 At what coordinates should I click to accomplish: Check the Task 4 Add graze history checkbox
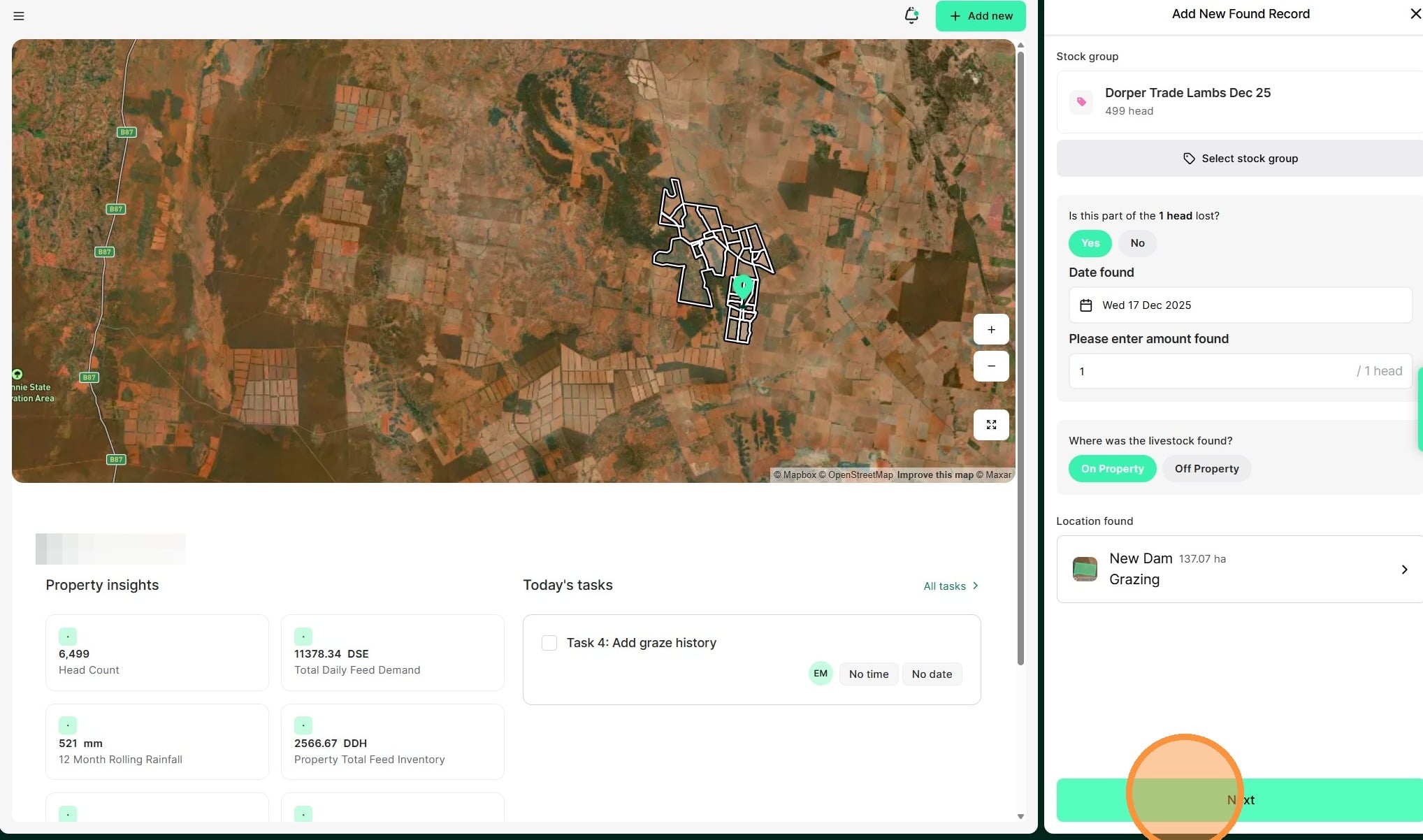(x=549, y=643)
